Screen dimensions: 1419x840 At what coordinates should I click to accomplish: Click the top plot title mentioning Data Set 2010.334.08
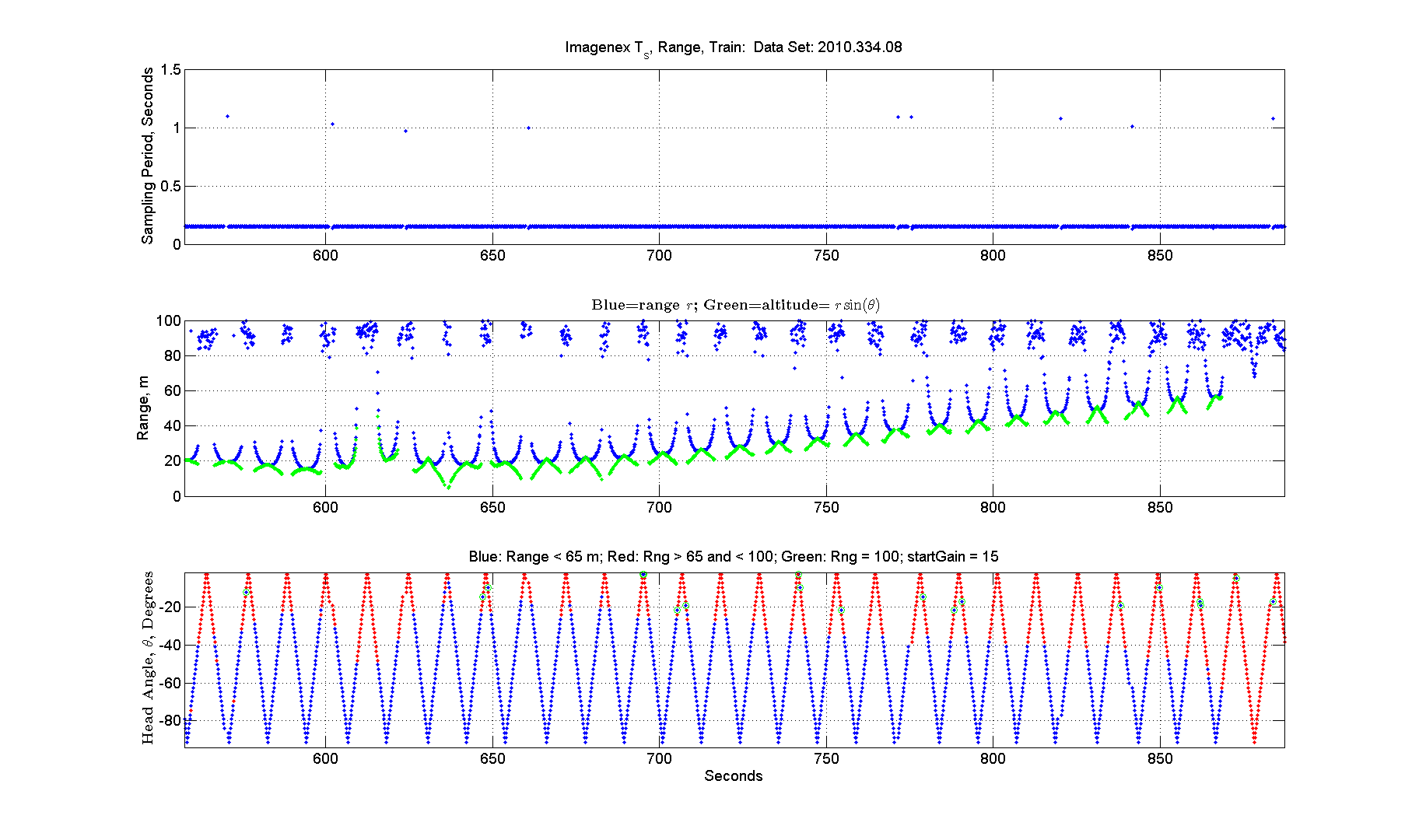tap(733, 47)
